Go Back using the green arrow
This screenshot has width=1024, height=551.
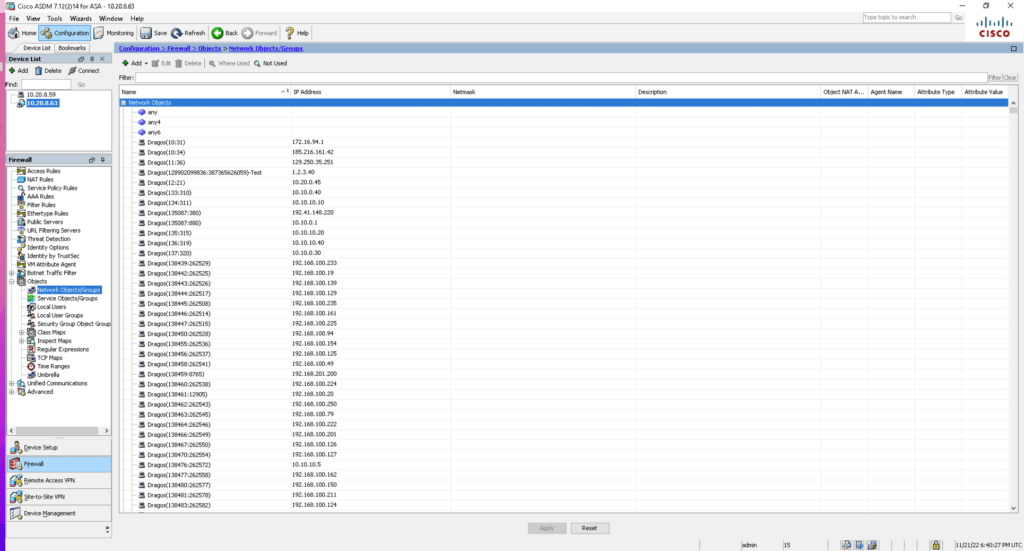pyautogui.click(x=225, y=33)
